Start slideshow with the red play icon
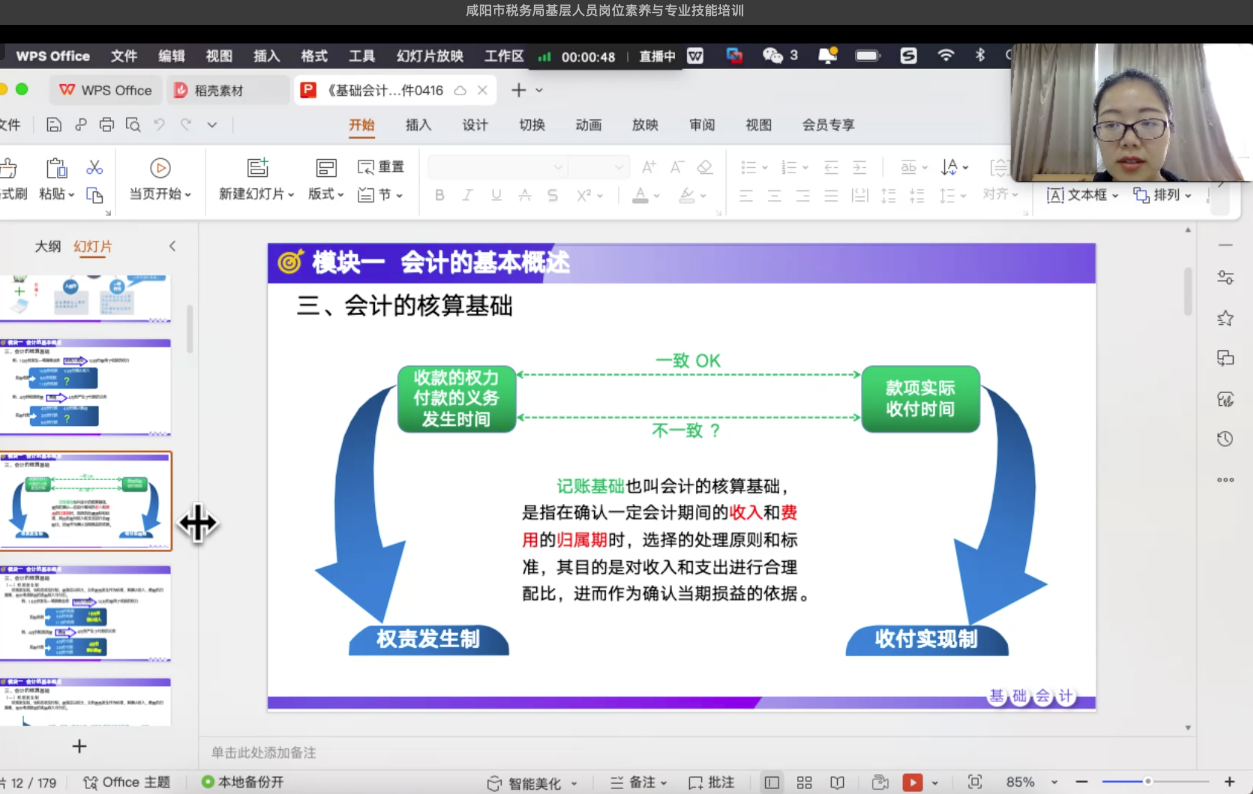Viewport: 1253px width, 794px height. click(x=912, y=783)
